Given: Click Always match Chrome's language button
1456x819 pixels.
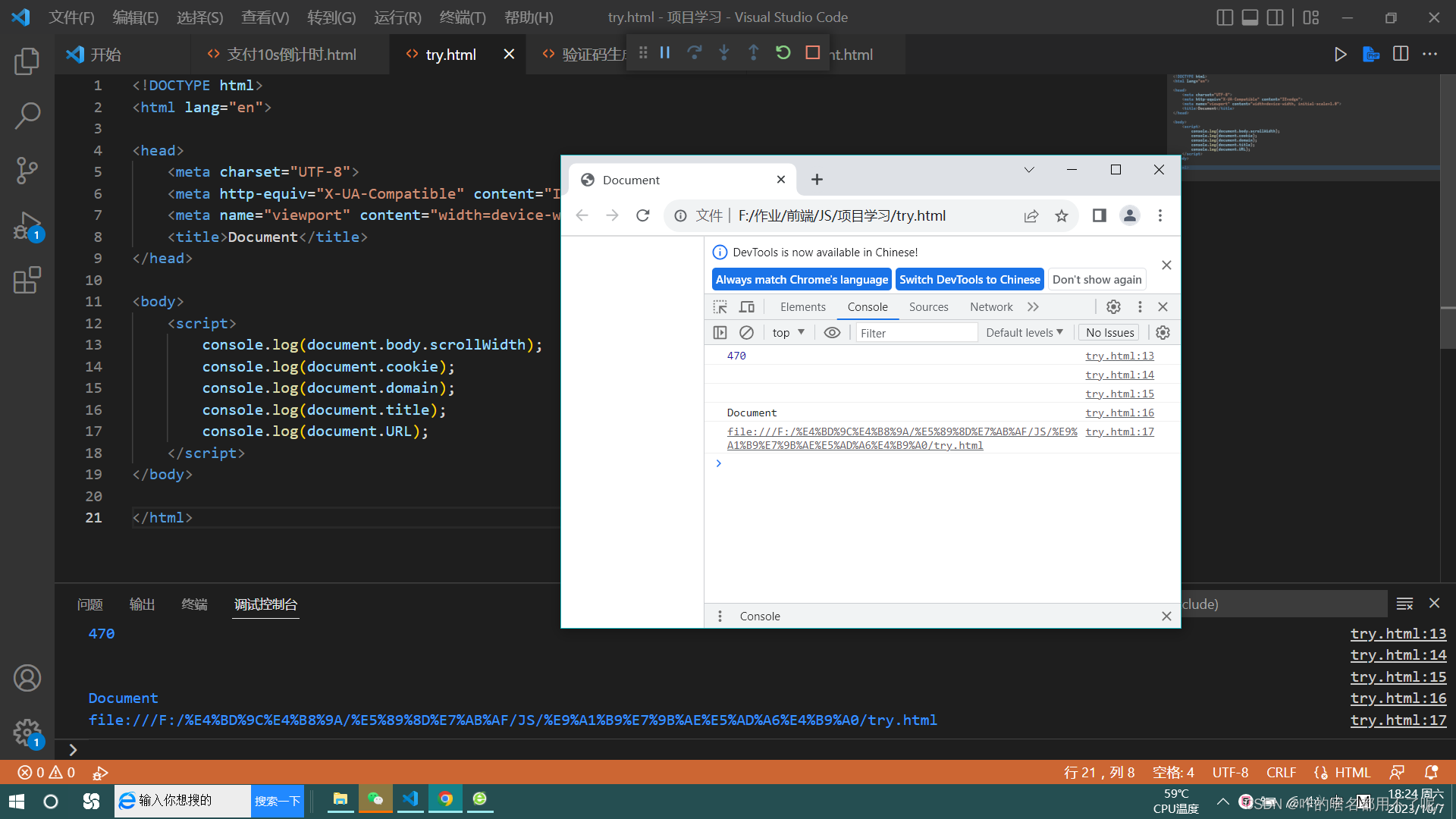Looking at the screenshot, I should (x=802, y=279).
